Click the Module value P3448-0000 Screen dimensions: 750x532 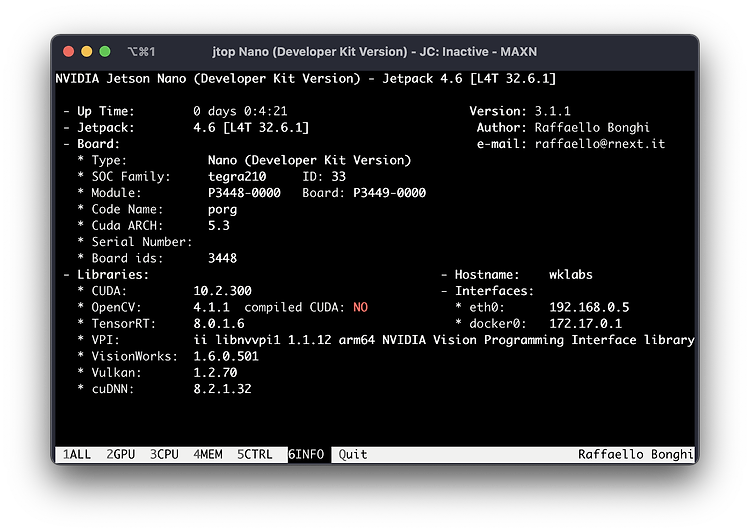tap(244, 193)
